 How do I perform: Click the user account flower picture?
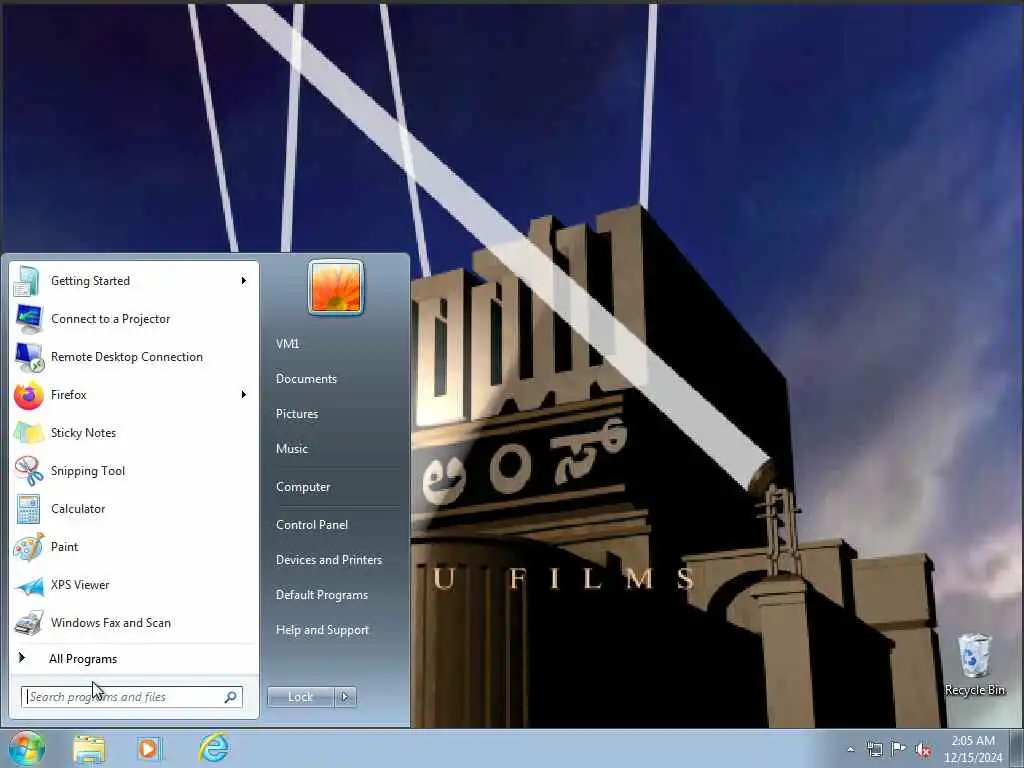(x=336, y=287)
